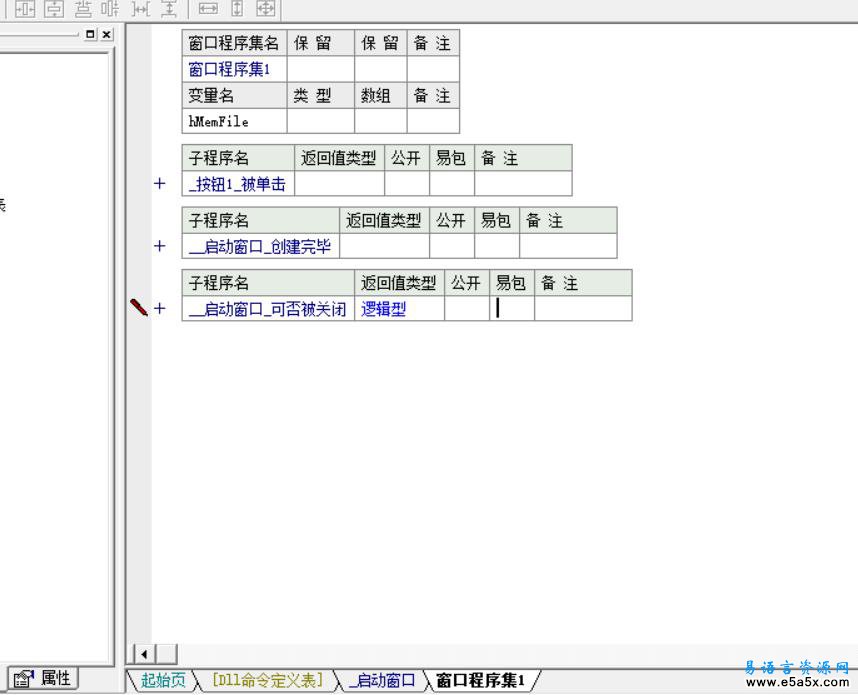Image resolution: width=858 pixels, height=695 pixels.
Task: Click the make same width toolbar icon
Action: click(x=208, y=9)
